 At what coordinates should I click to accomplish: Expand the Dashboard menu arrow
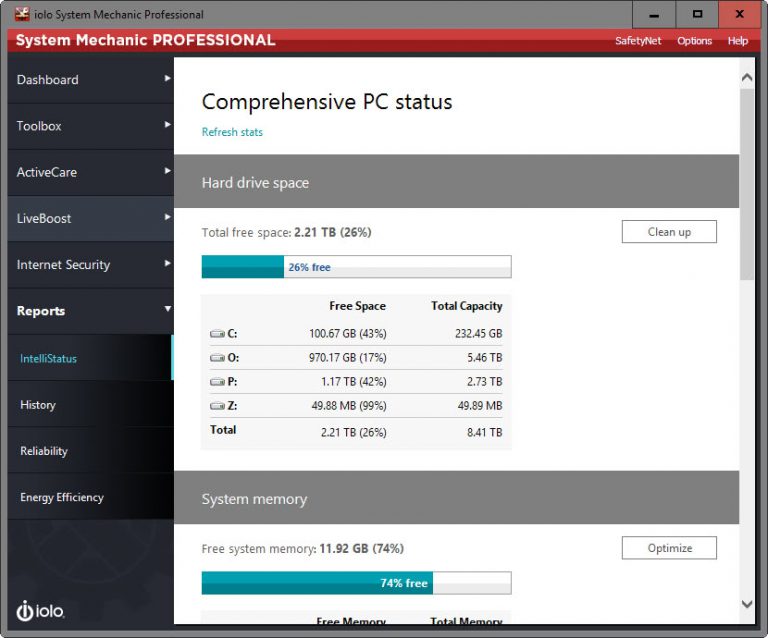coord(168,78)
